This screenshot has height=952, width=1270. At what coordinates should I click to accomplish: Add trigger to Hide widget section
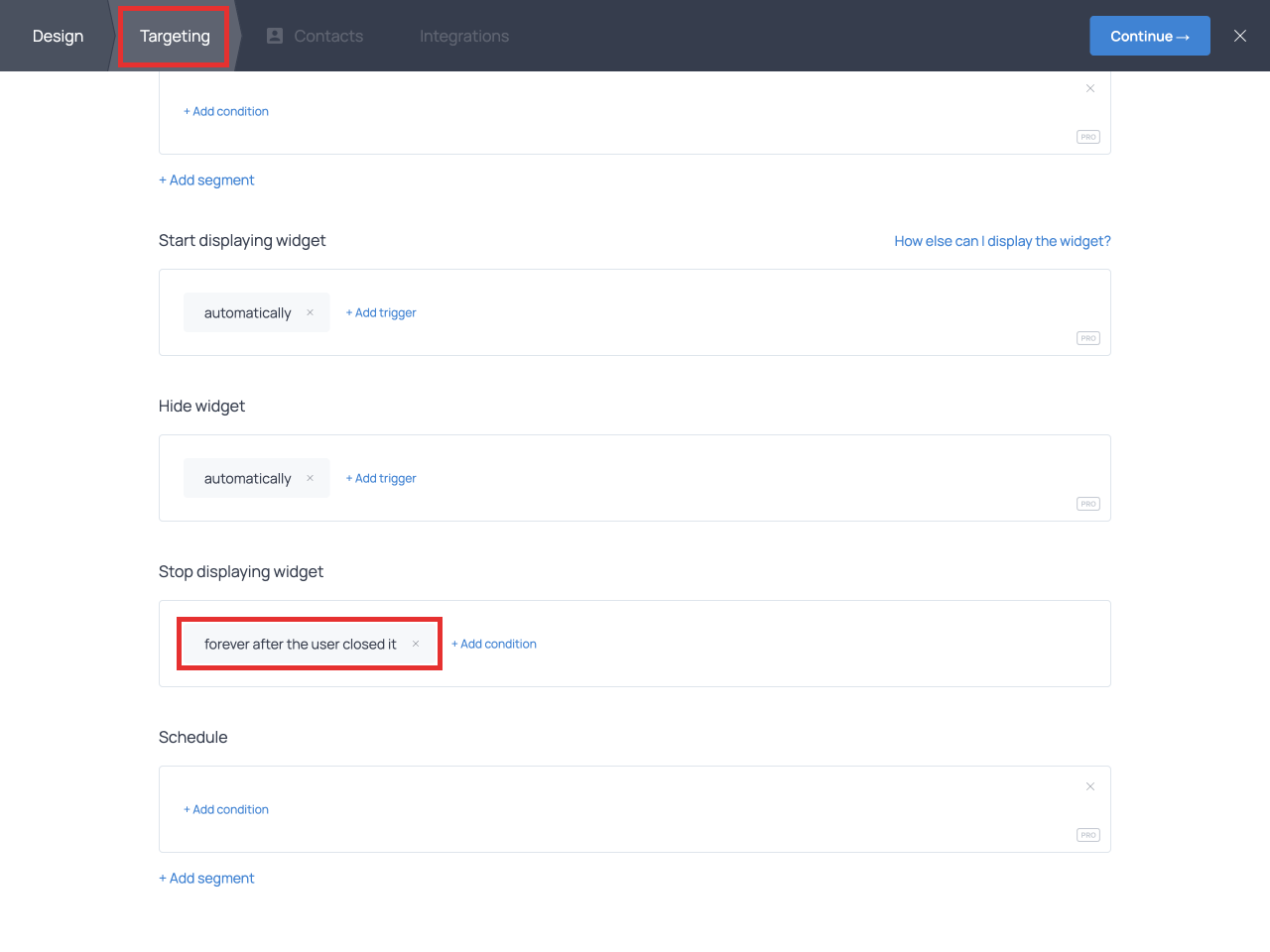381,478
